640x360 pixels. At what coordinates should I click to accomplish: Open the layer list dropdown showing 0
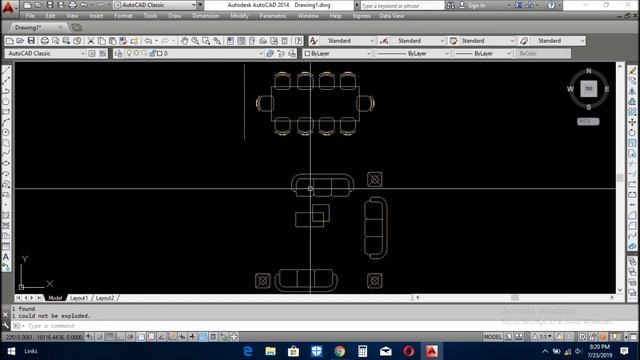261,53
